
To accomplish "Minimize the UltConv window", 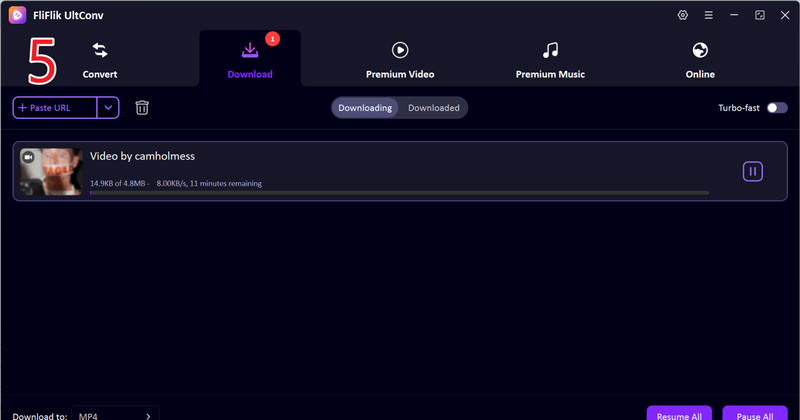I will coord(734,15).
